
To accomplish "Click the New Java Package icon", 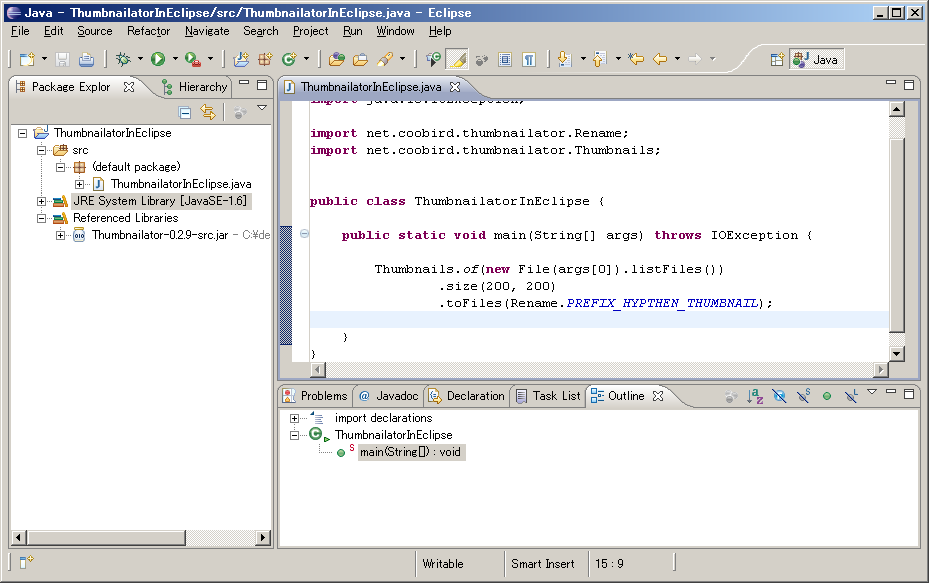I will [265, 59].
